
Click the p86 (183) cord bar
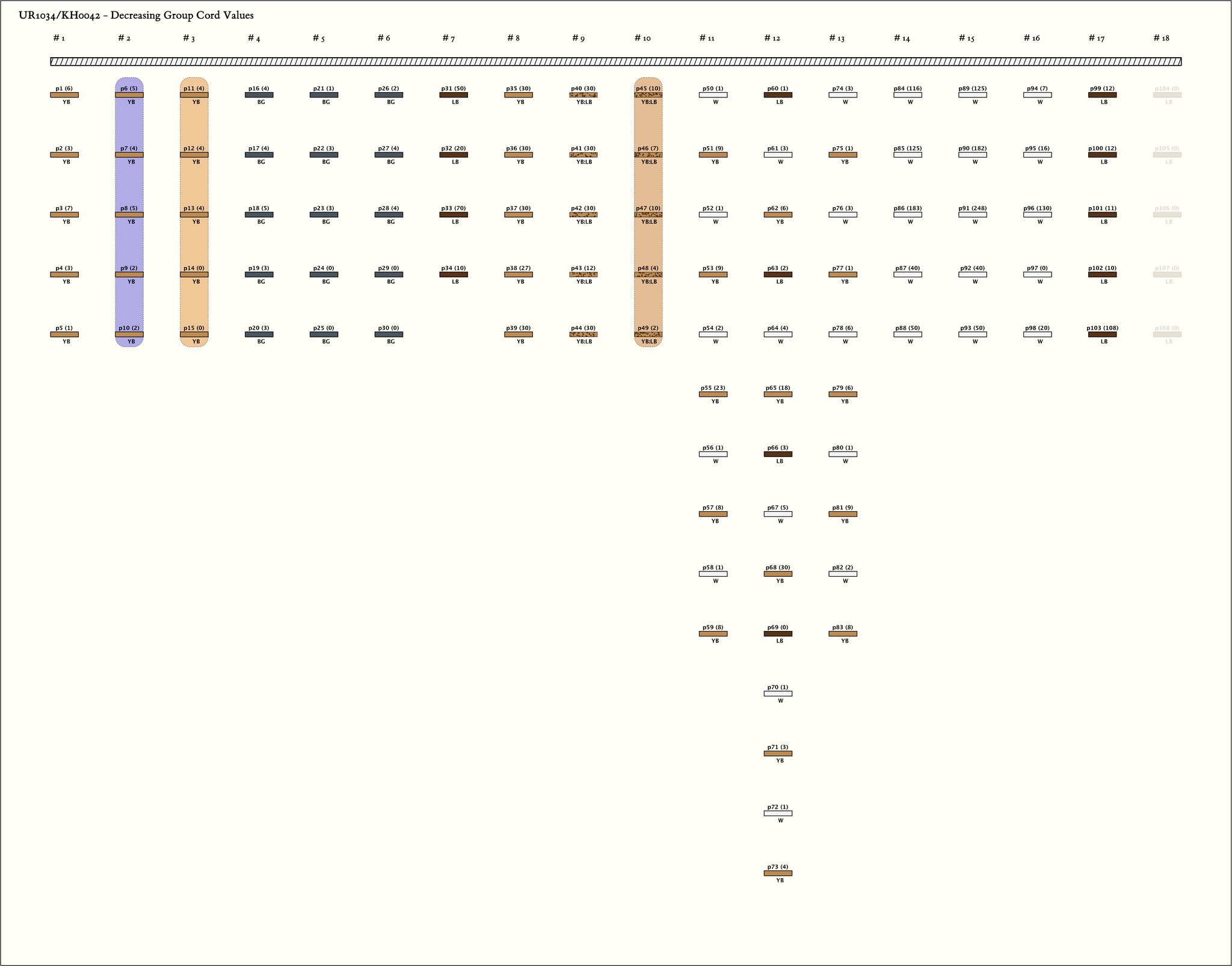907,215
